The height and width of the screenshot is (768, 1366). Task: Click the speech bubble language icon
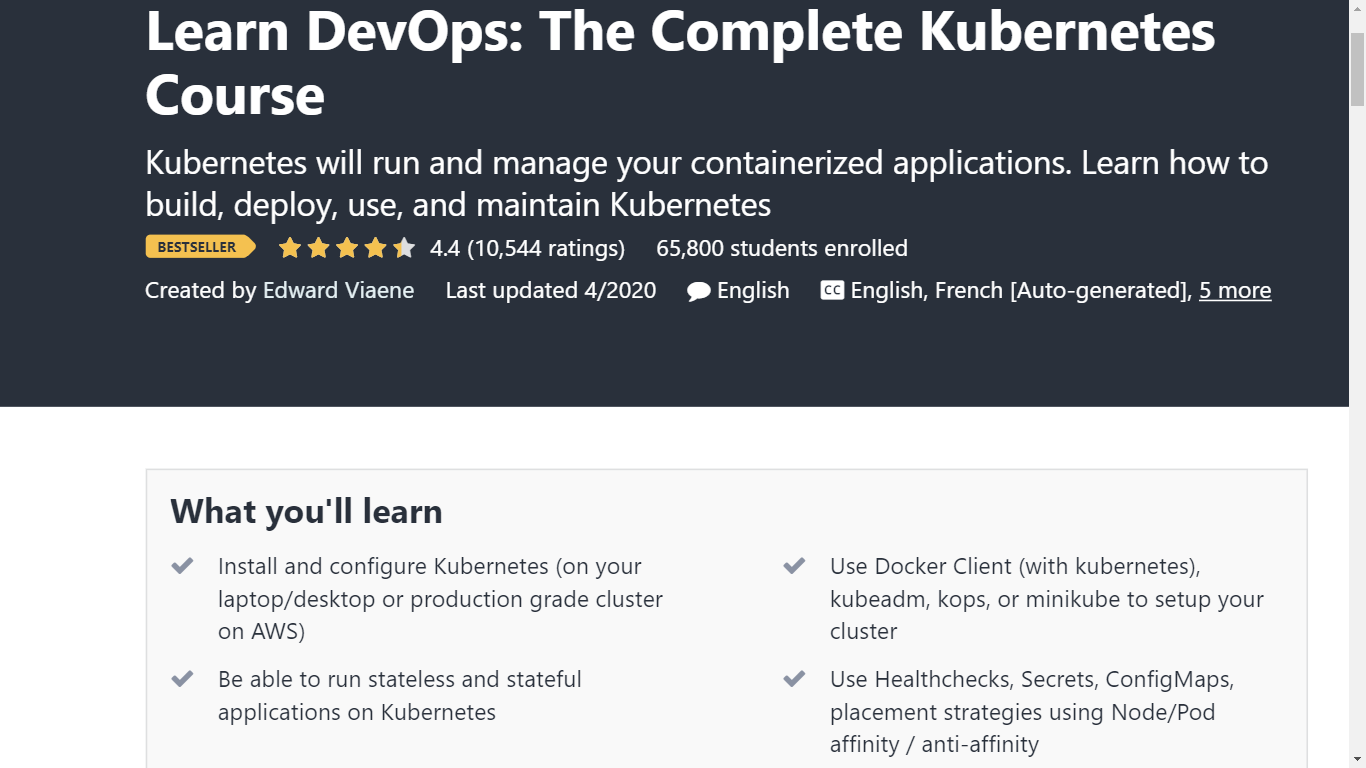tap(699, 291)
